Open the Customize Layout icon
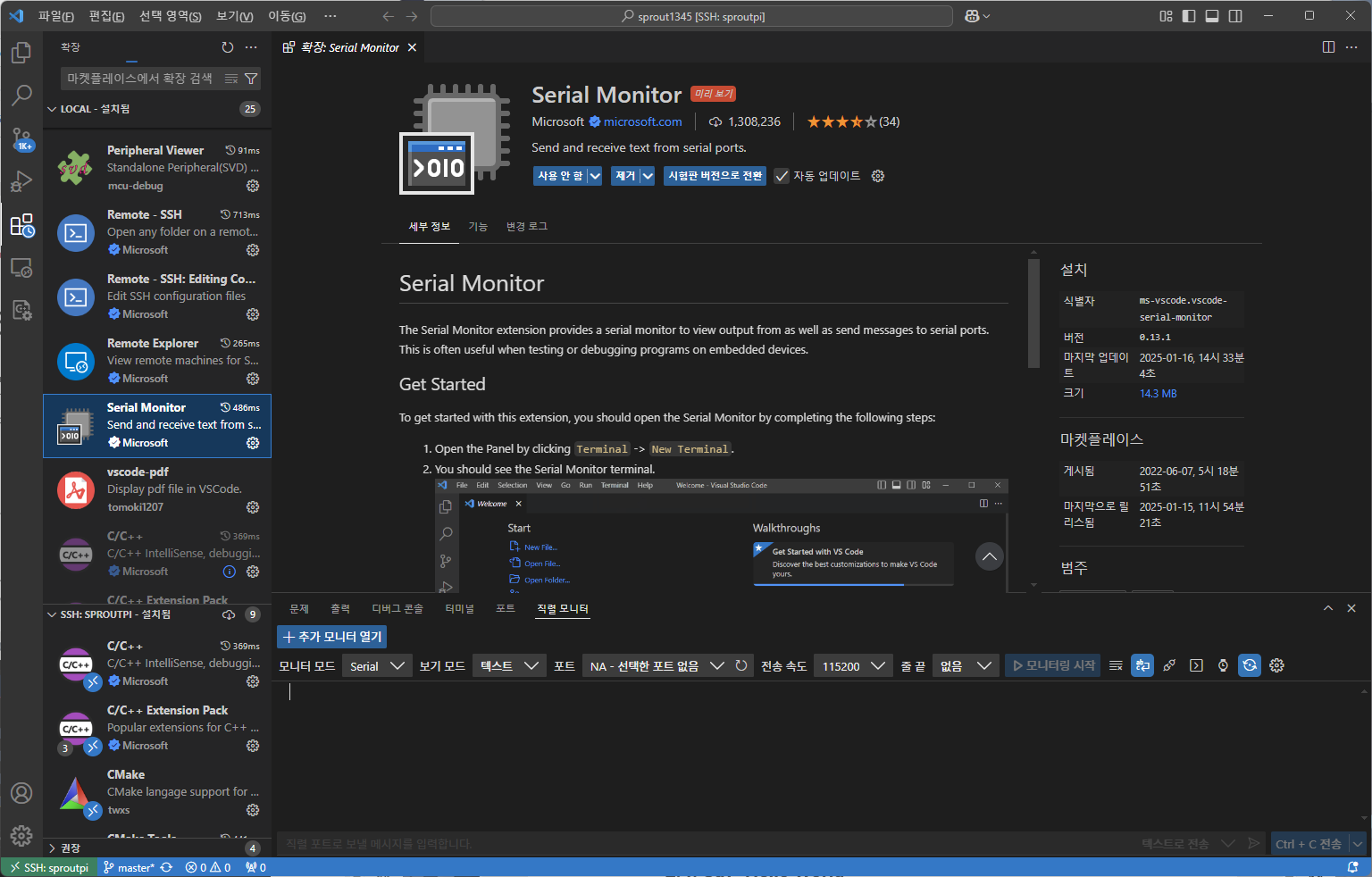This screenshot has height=877, width=1372. tap(1166, 16)
